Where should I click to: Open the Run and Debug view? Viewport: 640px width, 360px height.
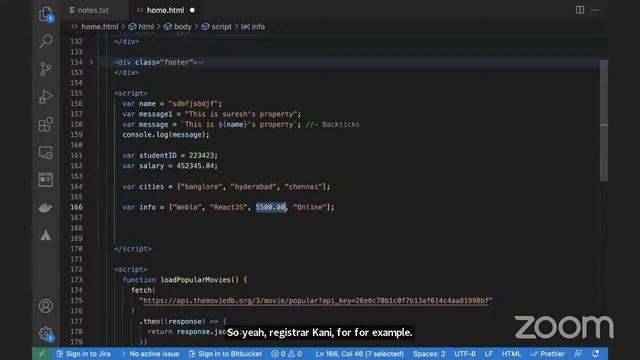tap(46, 97)
